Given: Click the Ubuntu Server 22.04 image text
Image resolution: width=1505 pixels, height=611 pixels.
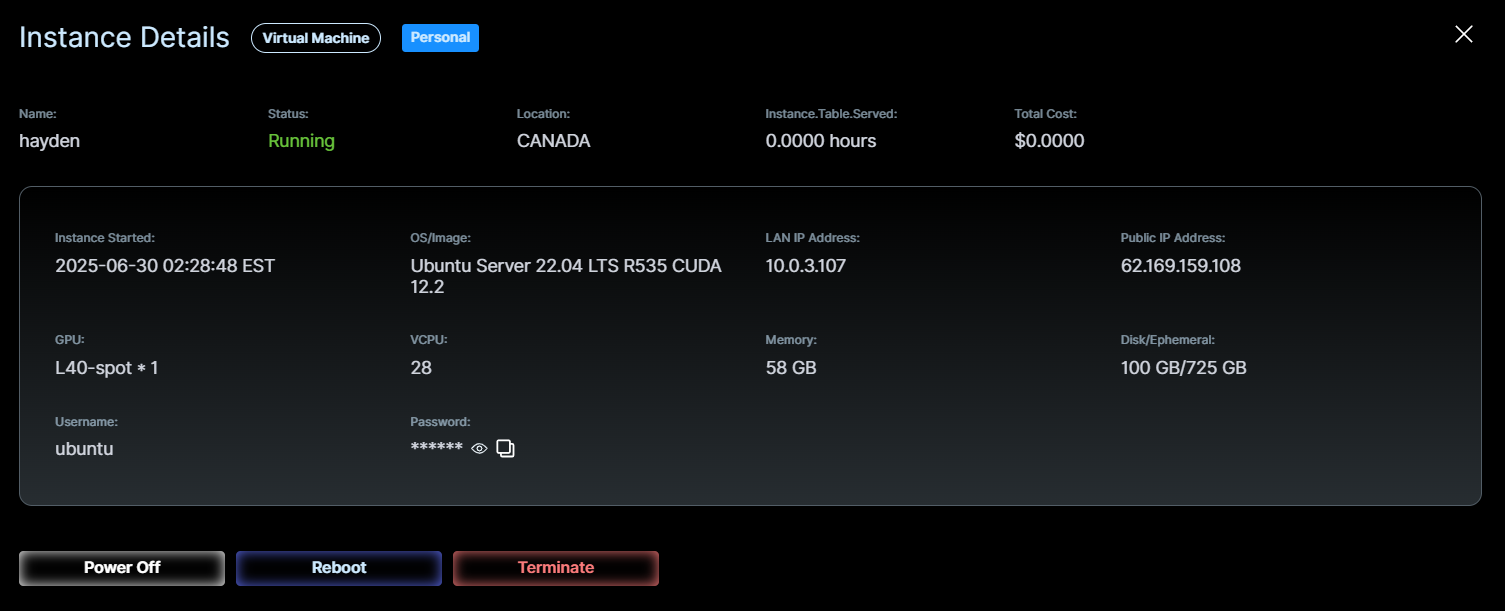Looking at the screenshot, I should point(566,276).
